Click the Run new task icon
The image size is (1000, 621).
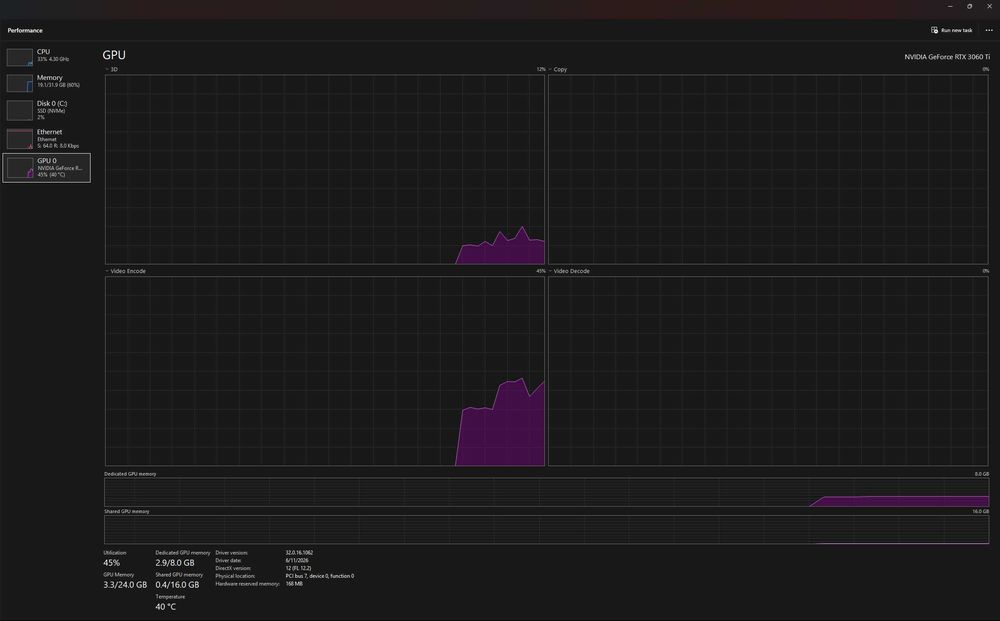934,30
